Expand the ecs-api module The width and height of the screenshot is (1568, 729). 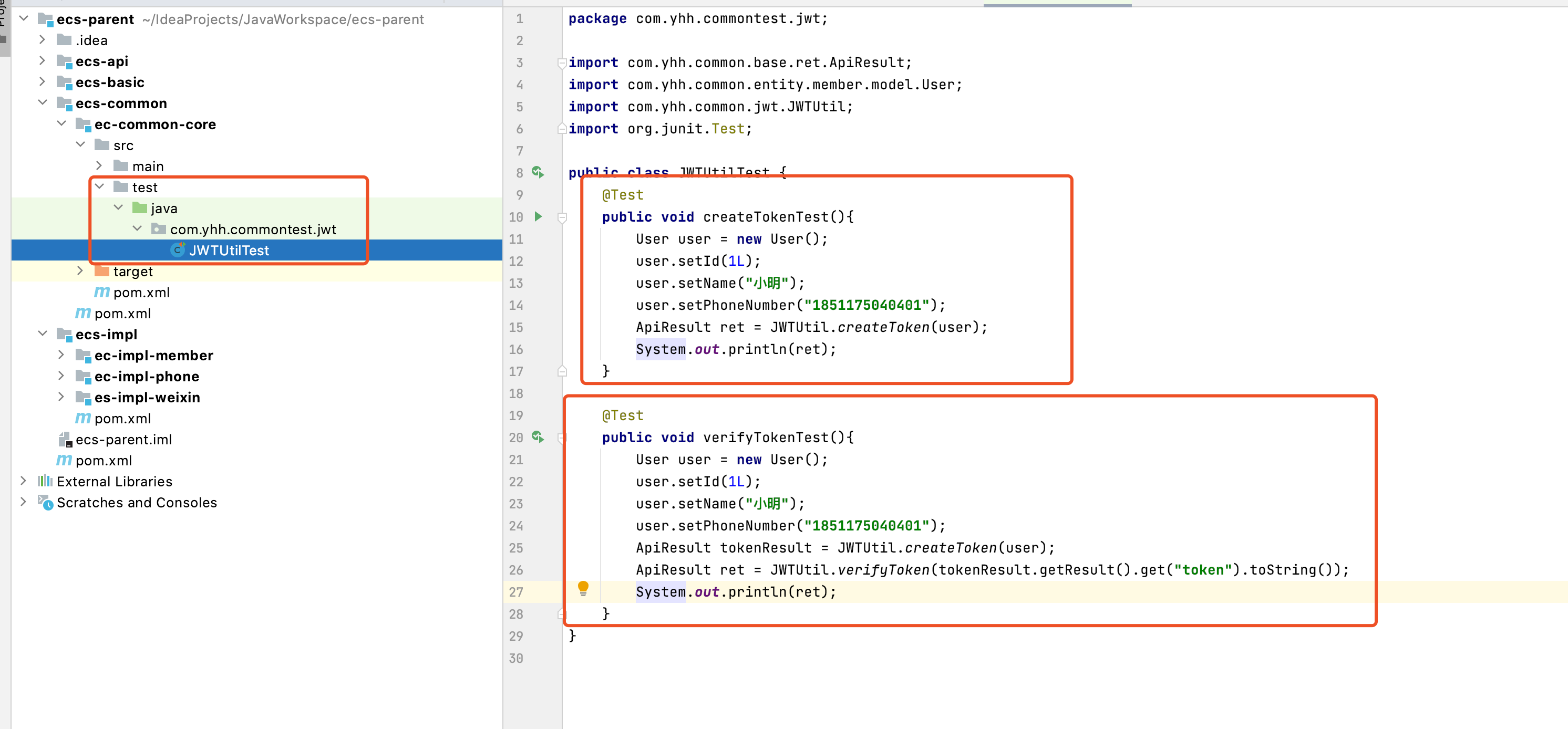42,61
